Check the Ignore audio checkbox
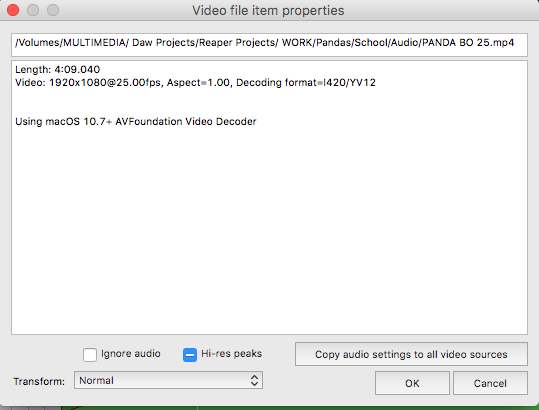The height and width of the screenshot is (410, 539). [x=90, y=355]
